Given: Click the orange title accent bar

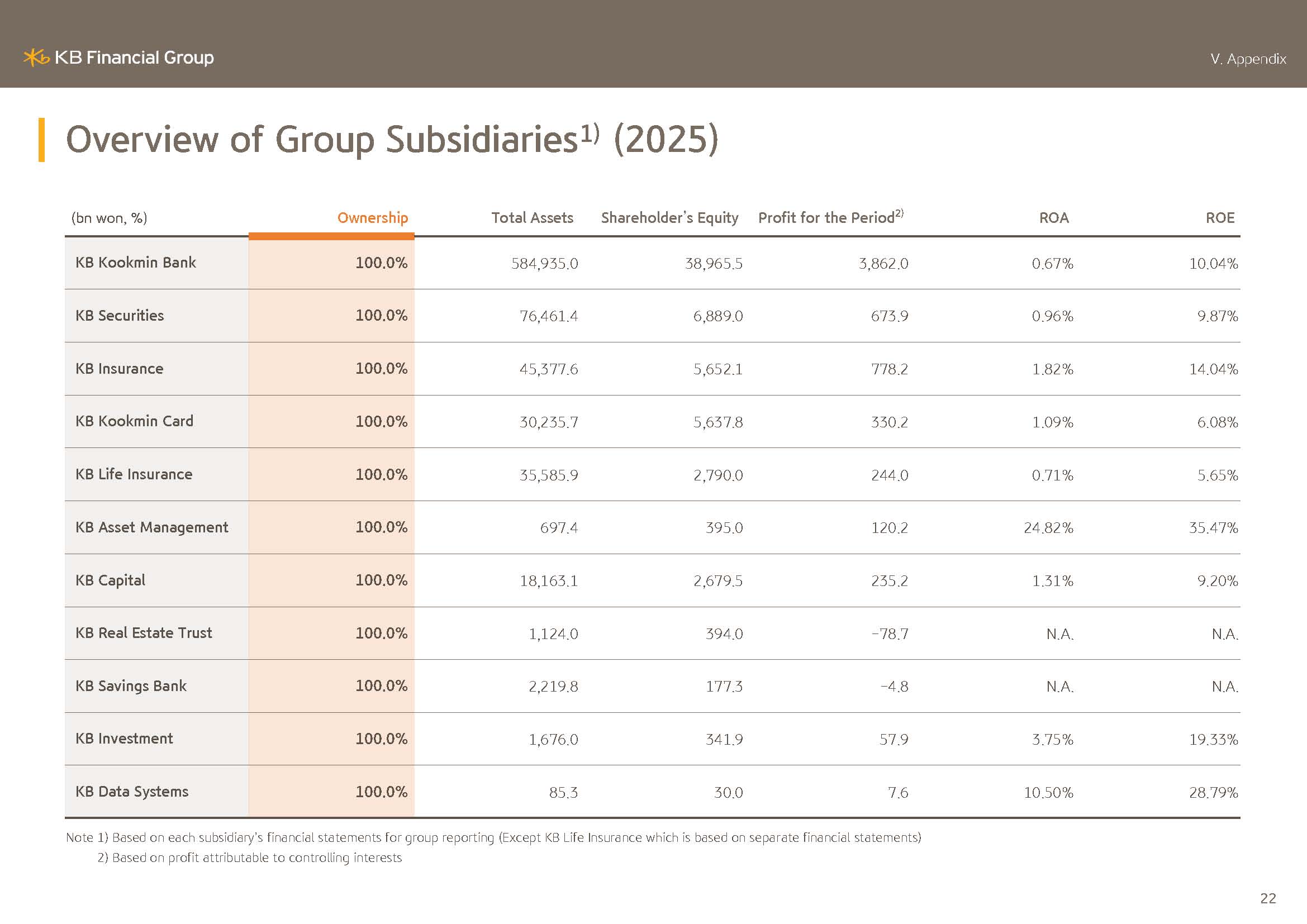Looking at the screenshot, I should coord(41,140).
